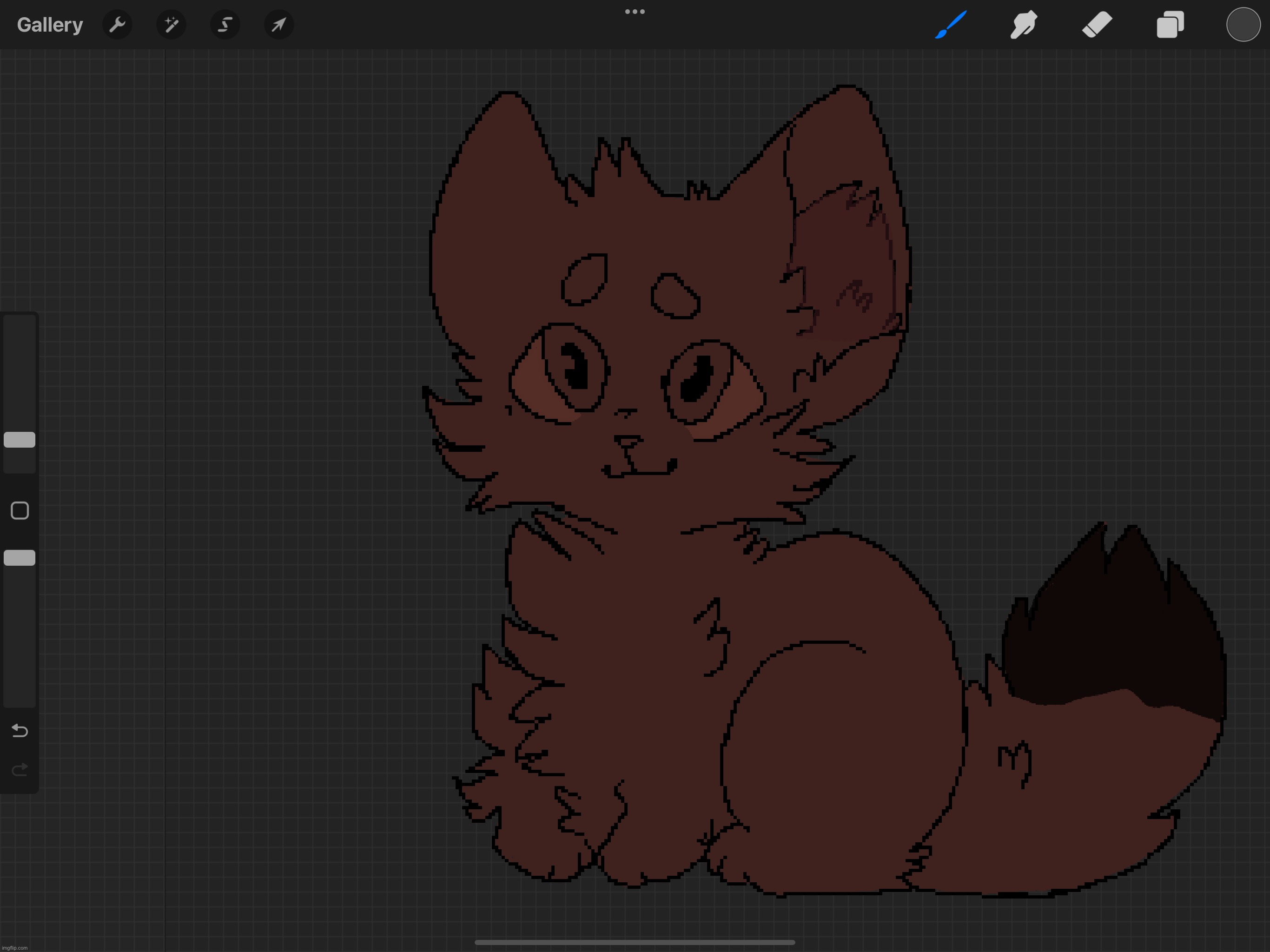Screen dimensions: 1270x952
Task: Open the Layers panel
Action: tap(1170, 25)
